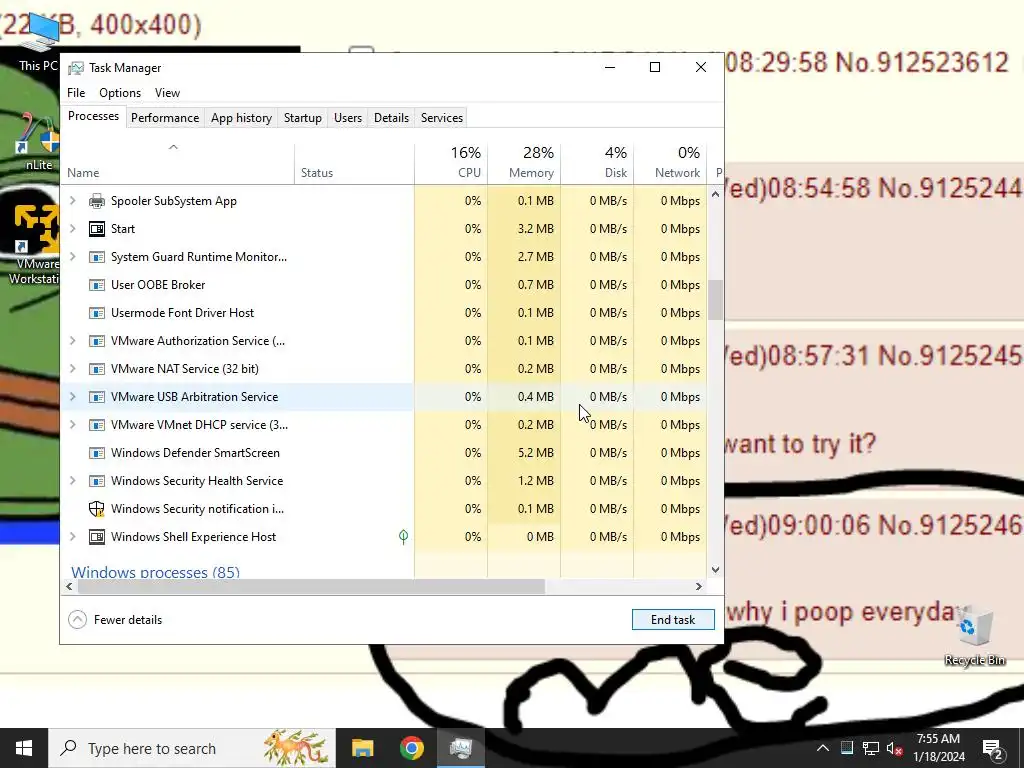
Task: Click the horizontal scrollbar right arrow
Action: (699, 586)
